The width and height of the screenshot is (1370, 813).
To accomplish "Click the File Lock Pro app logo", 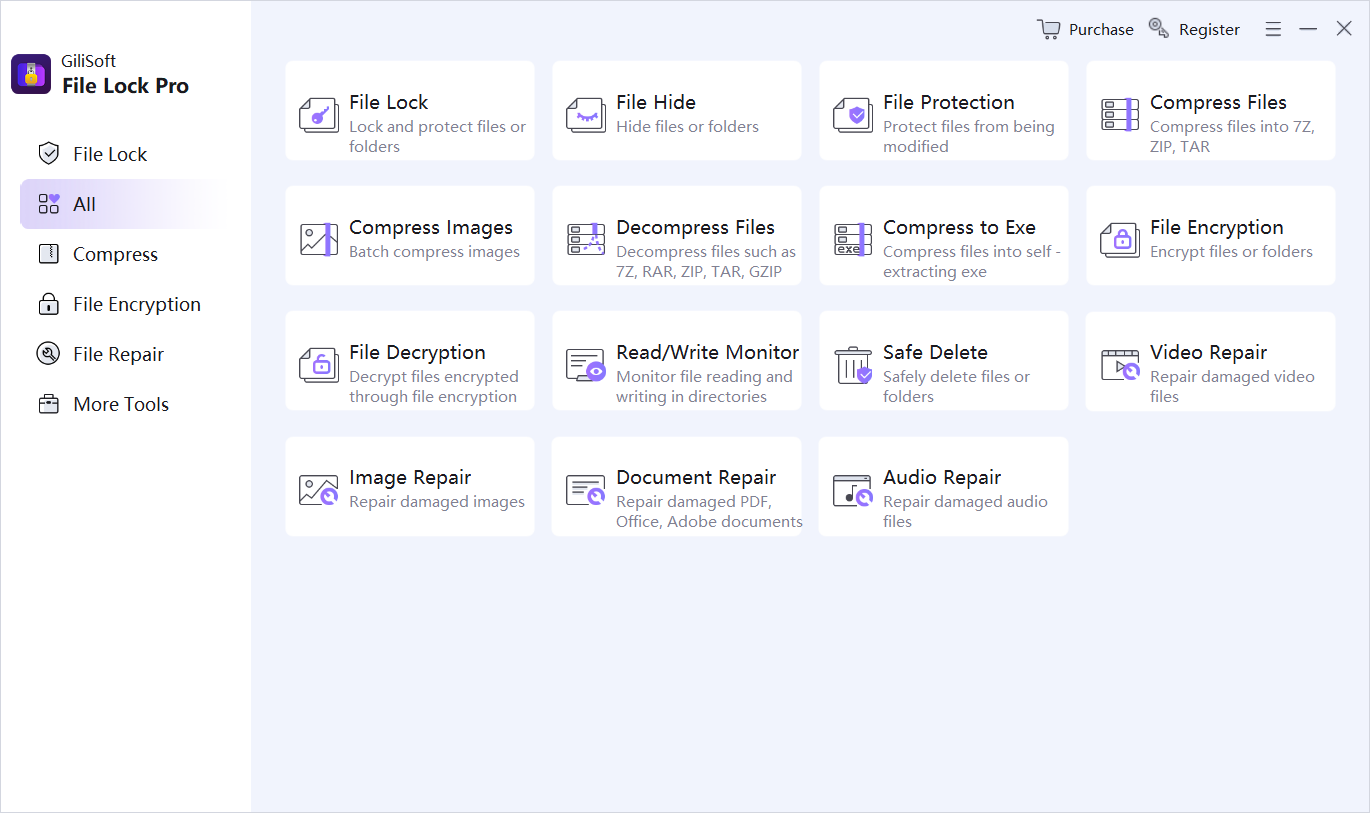I will tap(31, 74).
